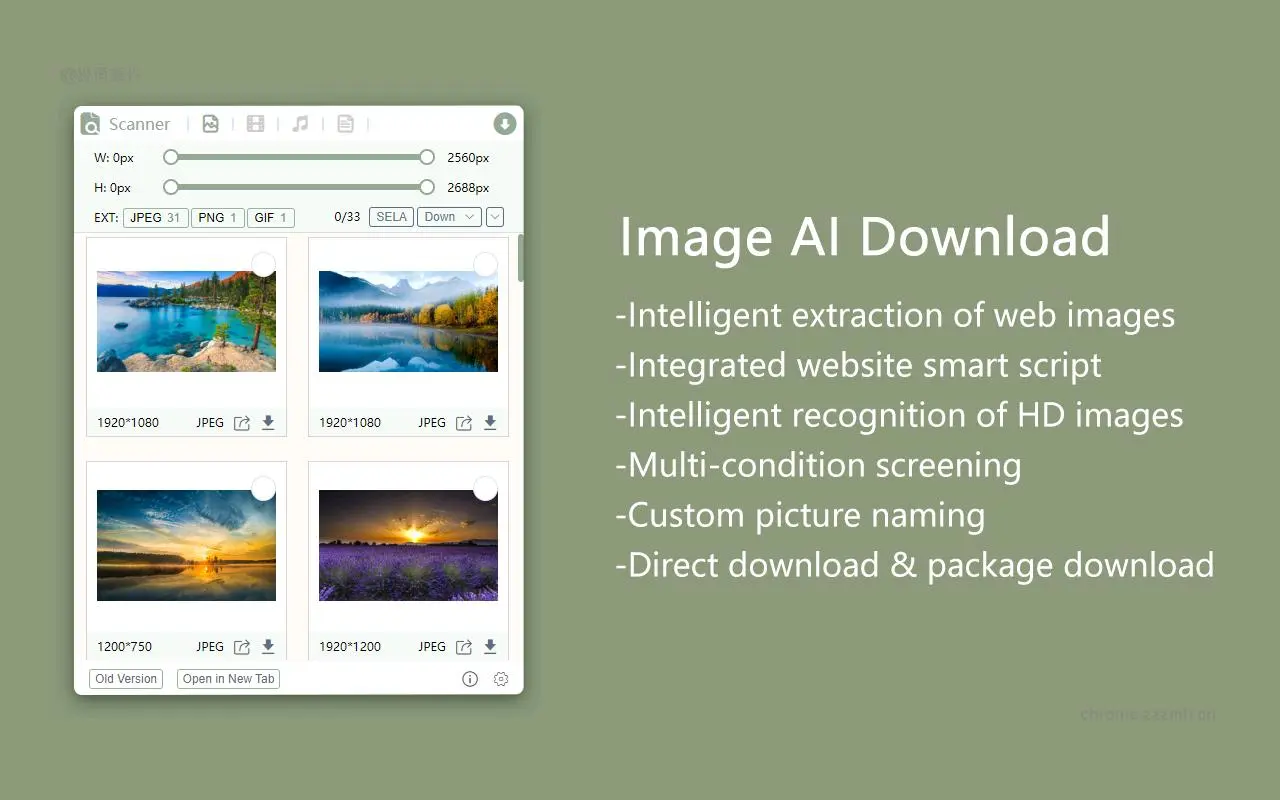Switch to the image scanning mode icon
This screenshot has width=1280, height=800.
point(210,123)
